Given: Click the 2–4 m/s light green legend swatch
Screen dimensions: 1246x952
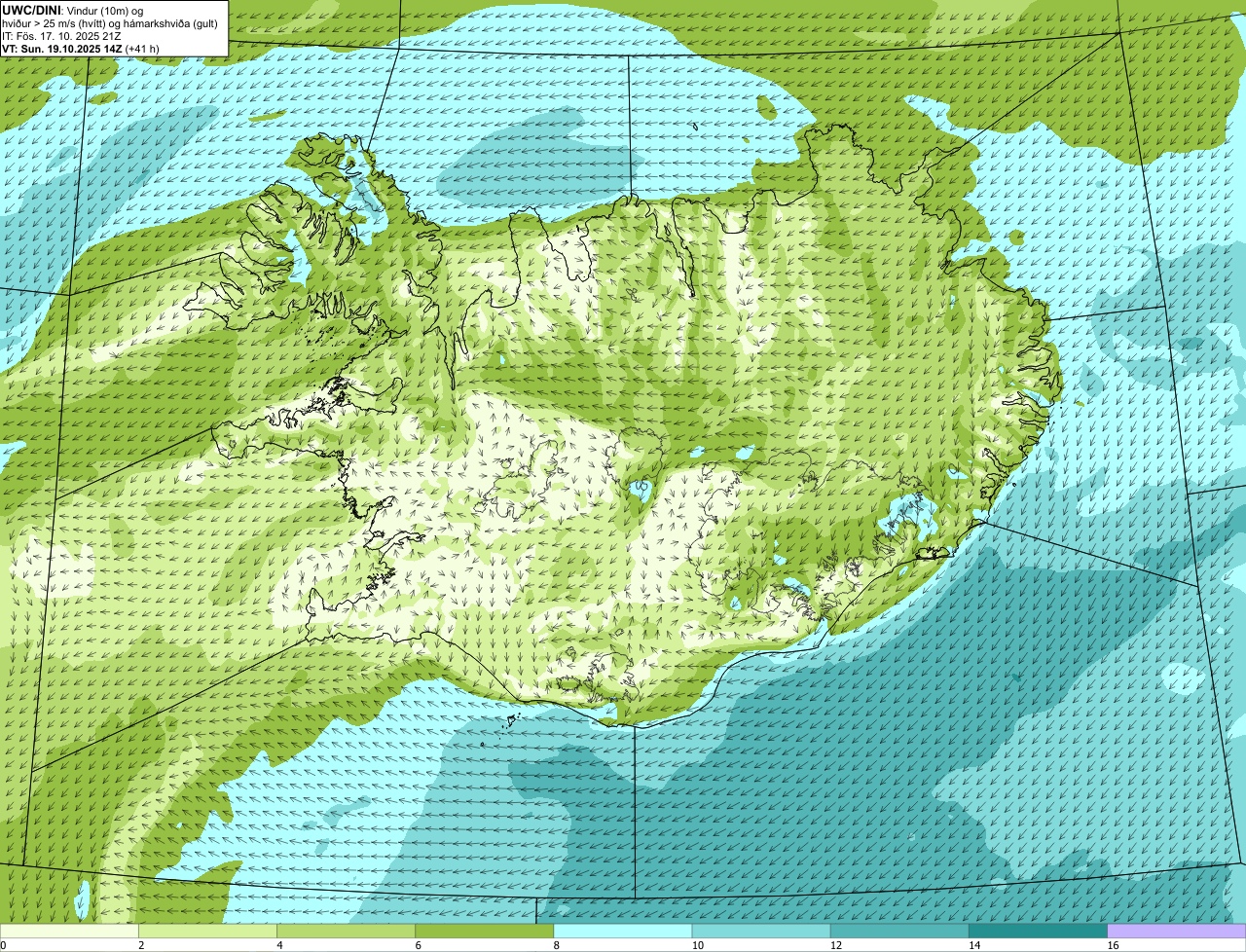Looking at the screenshot, I should click(x=207, y=931).
